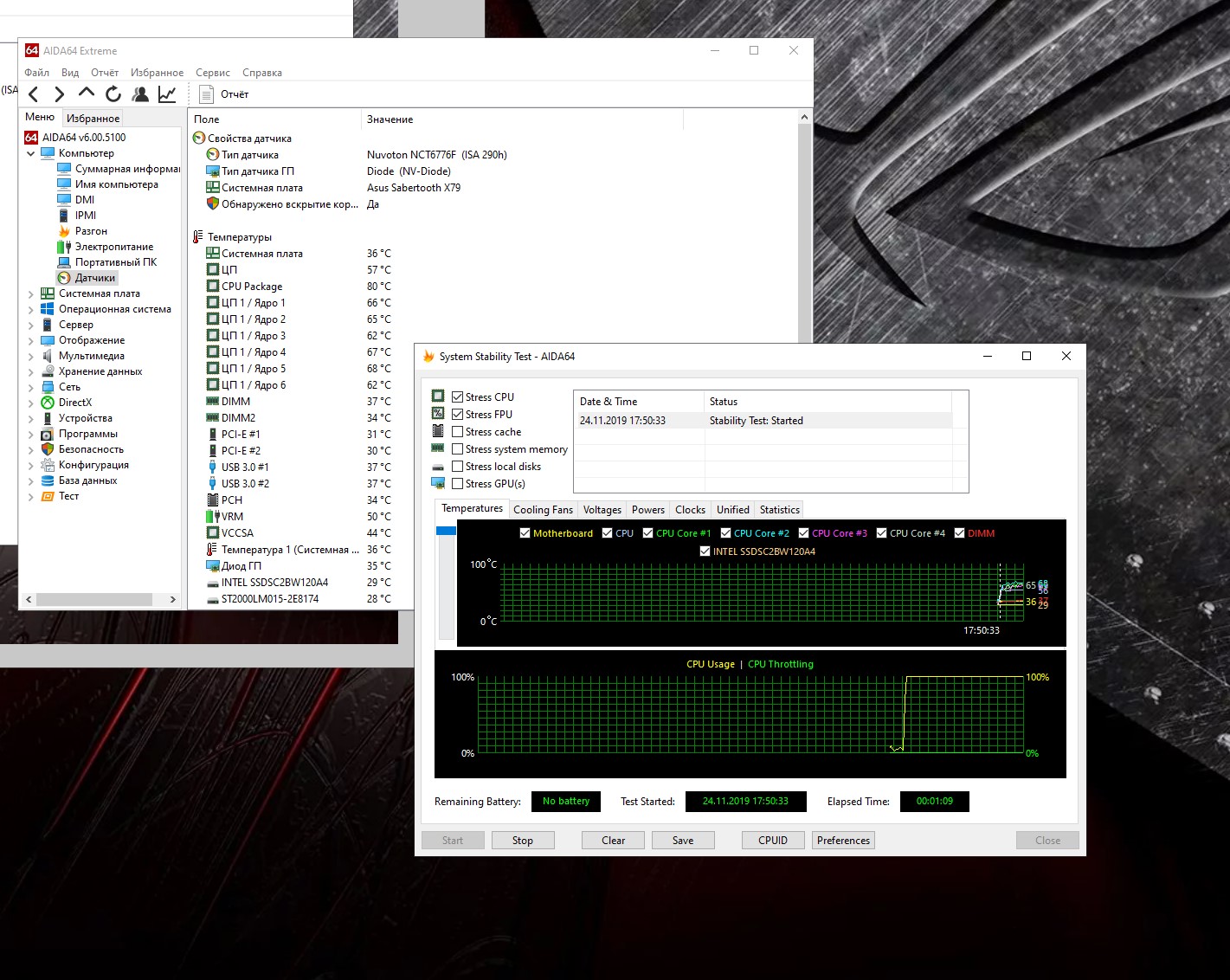
Task: Click the Forward navigation arrow icon
Action: click(x=59, y=94)
